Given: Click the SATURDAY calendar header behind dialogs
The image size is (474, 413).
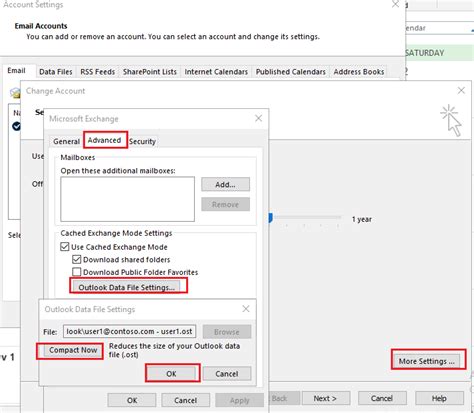Looking at the screenshot, I should pos(425,53).
